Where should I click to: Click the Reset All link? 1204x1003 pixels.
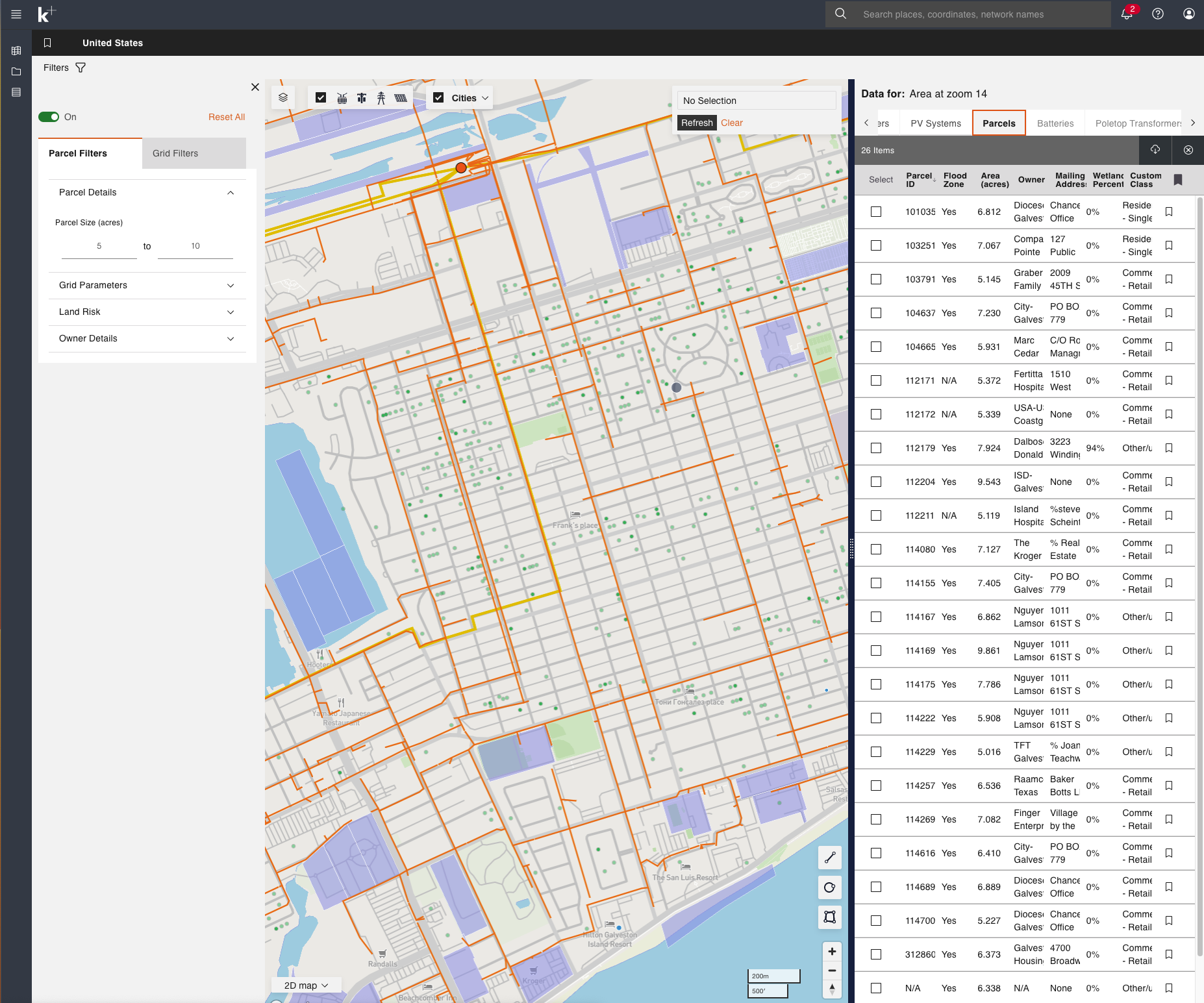226,117
